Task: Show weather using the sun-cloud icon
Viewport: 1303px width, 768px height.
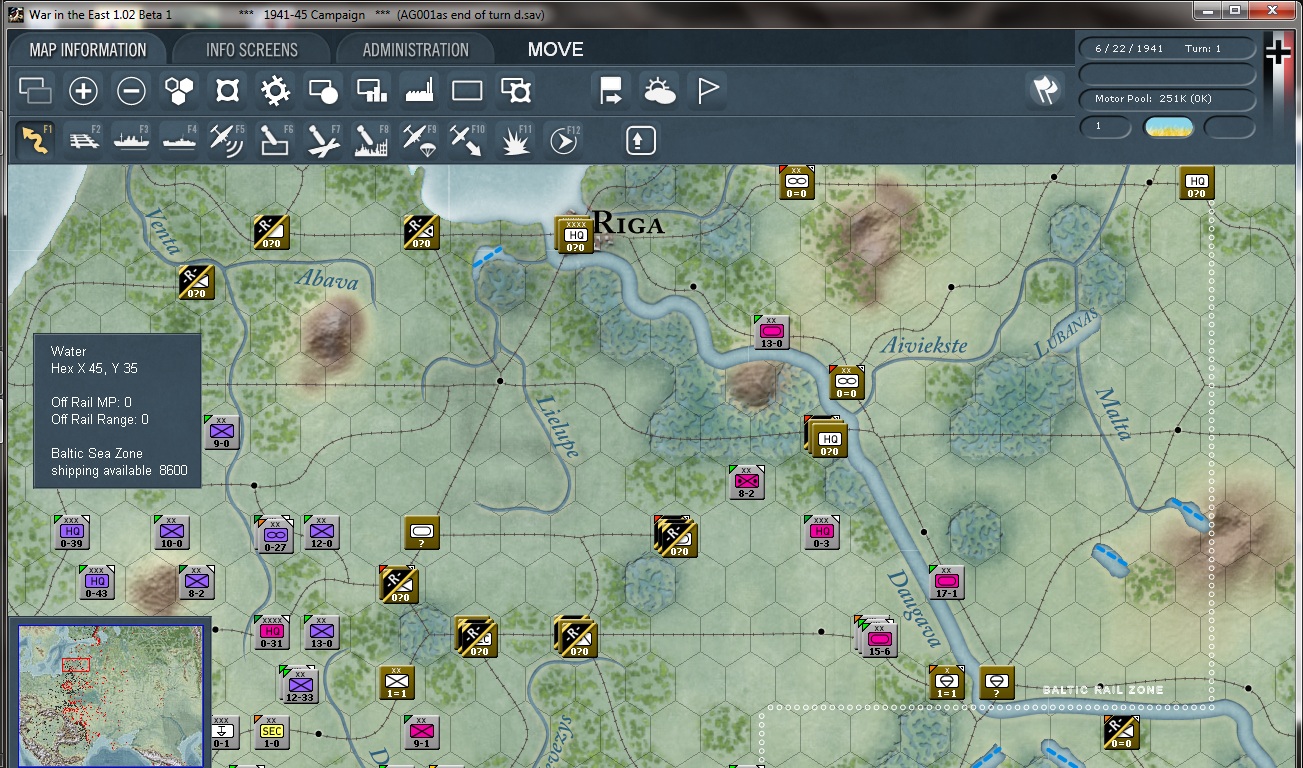Action: click(x=660, y=91)
